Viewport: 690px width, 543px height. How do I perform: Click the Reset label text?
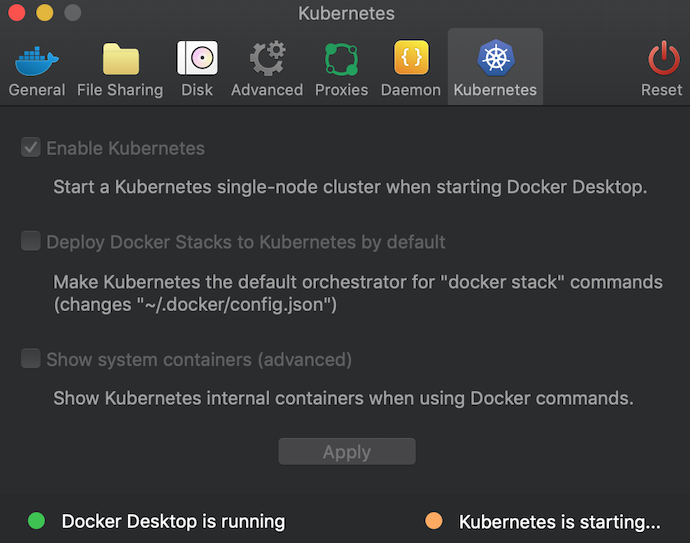[x=662, y=90]
